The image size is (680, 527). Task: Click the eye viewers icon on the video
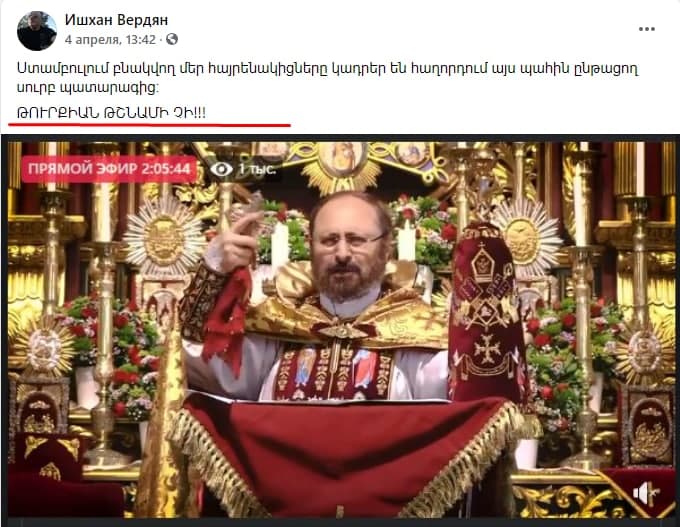pos(222,169)
